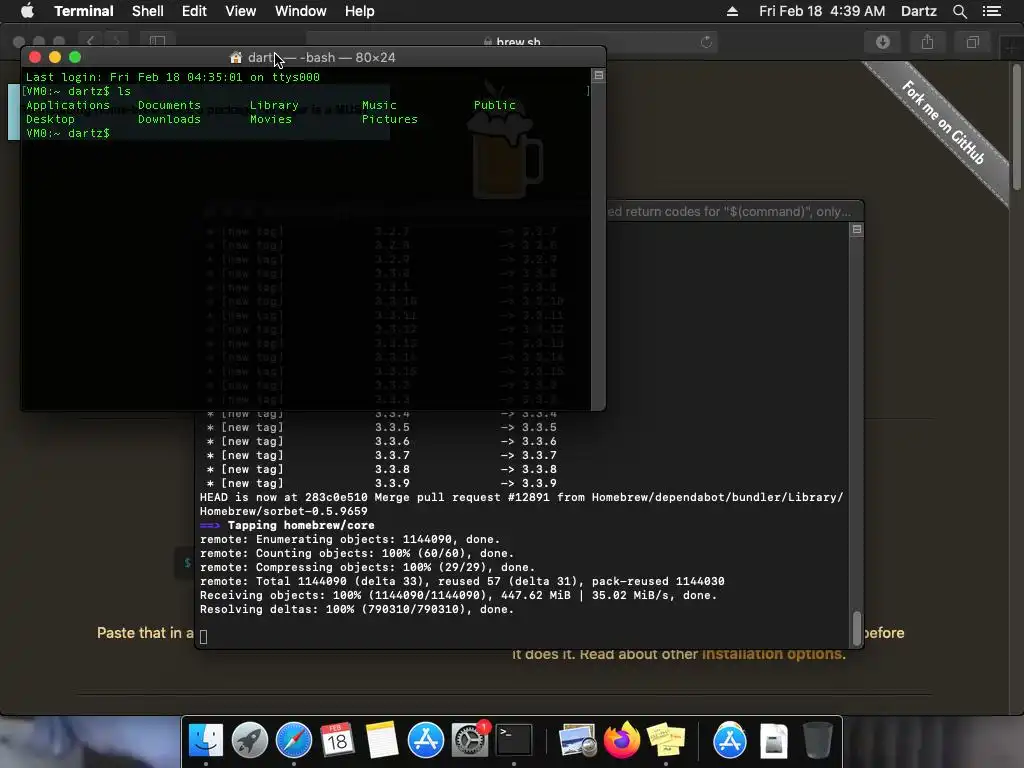The width and height of the screenshot is (1024, 768).
Task: Open the Terminal application menu
Action: (84, 11)
